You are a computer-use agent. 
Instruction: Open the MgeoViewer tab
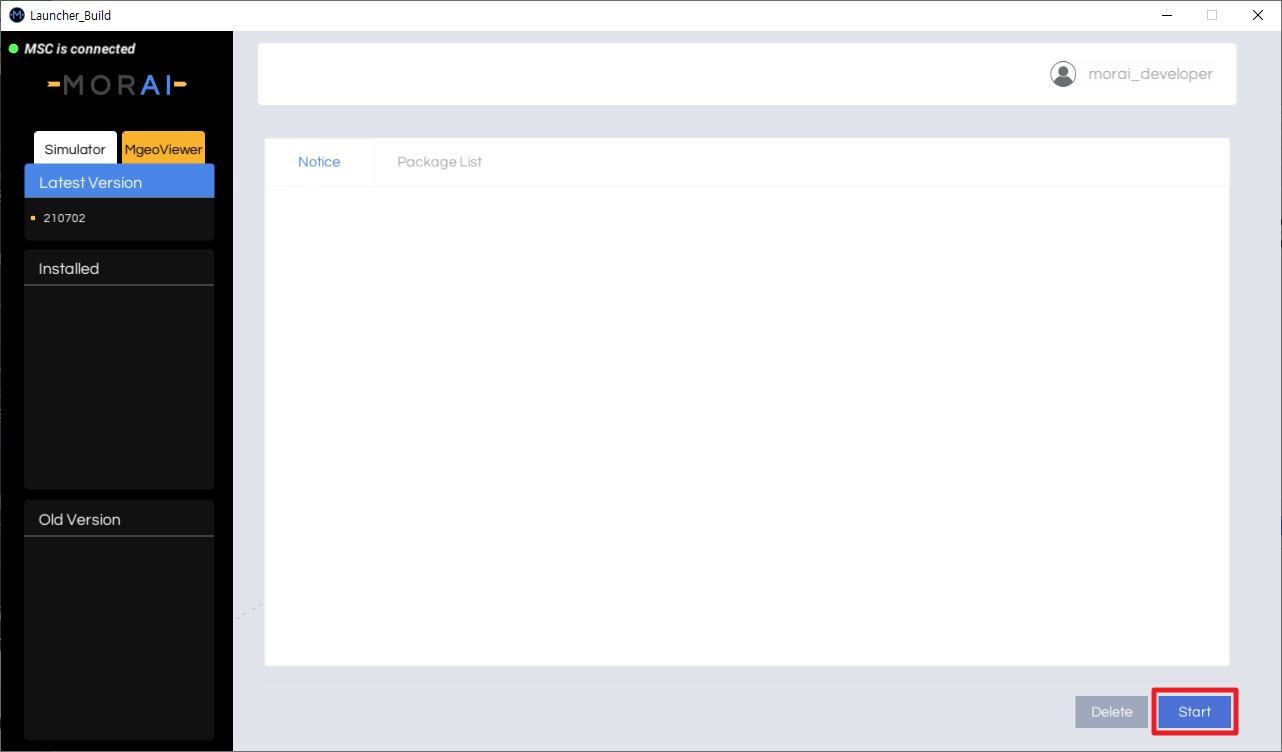pyautogui.click(x=163, y=149)
